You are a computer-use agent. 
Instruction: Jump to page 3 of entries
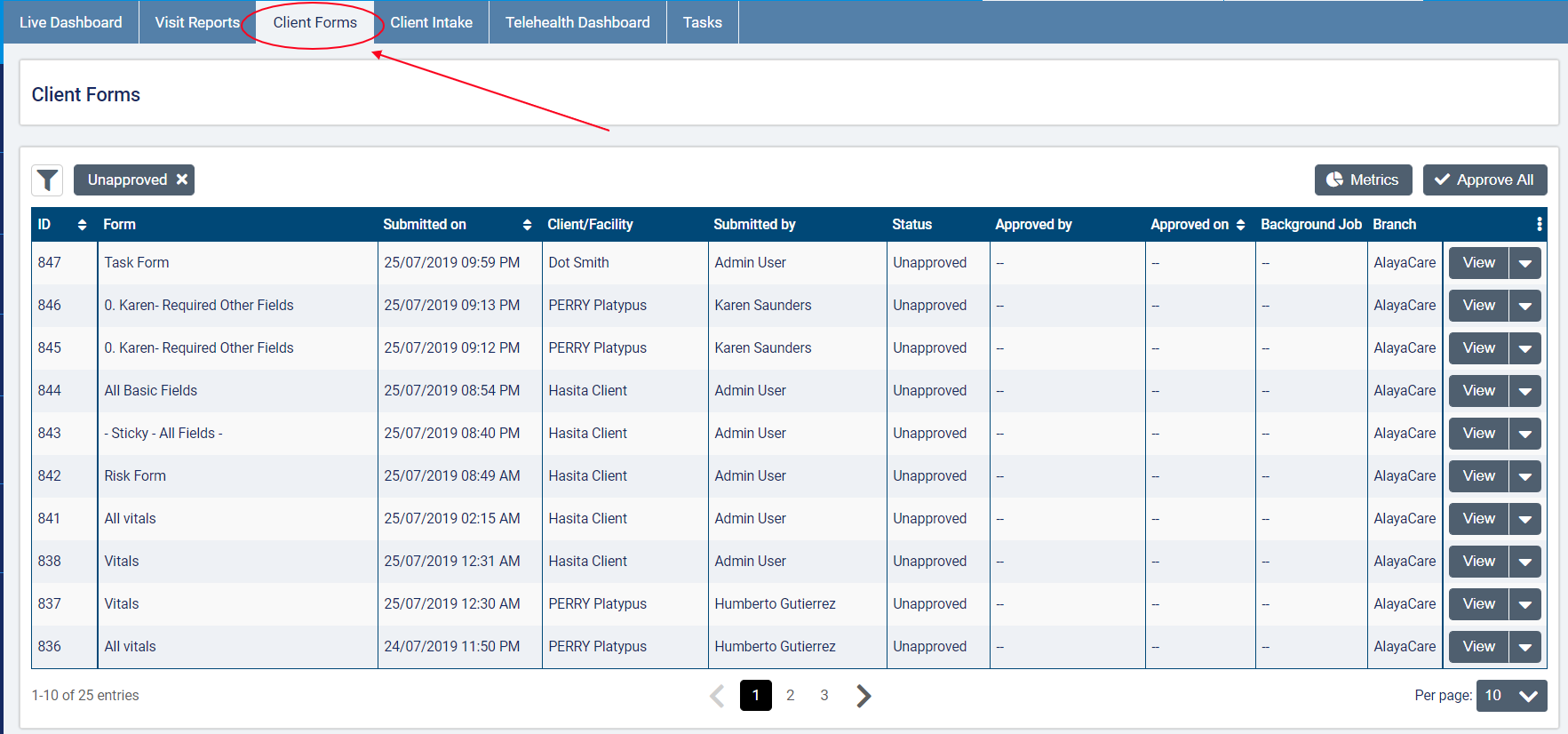click(x=824, y=696)
